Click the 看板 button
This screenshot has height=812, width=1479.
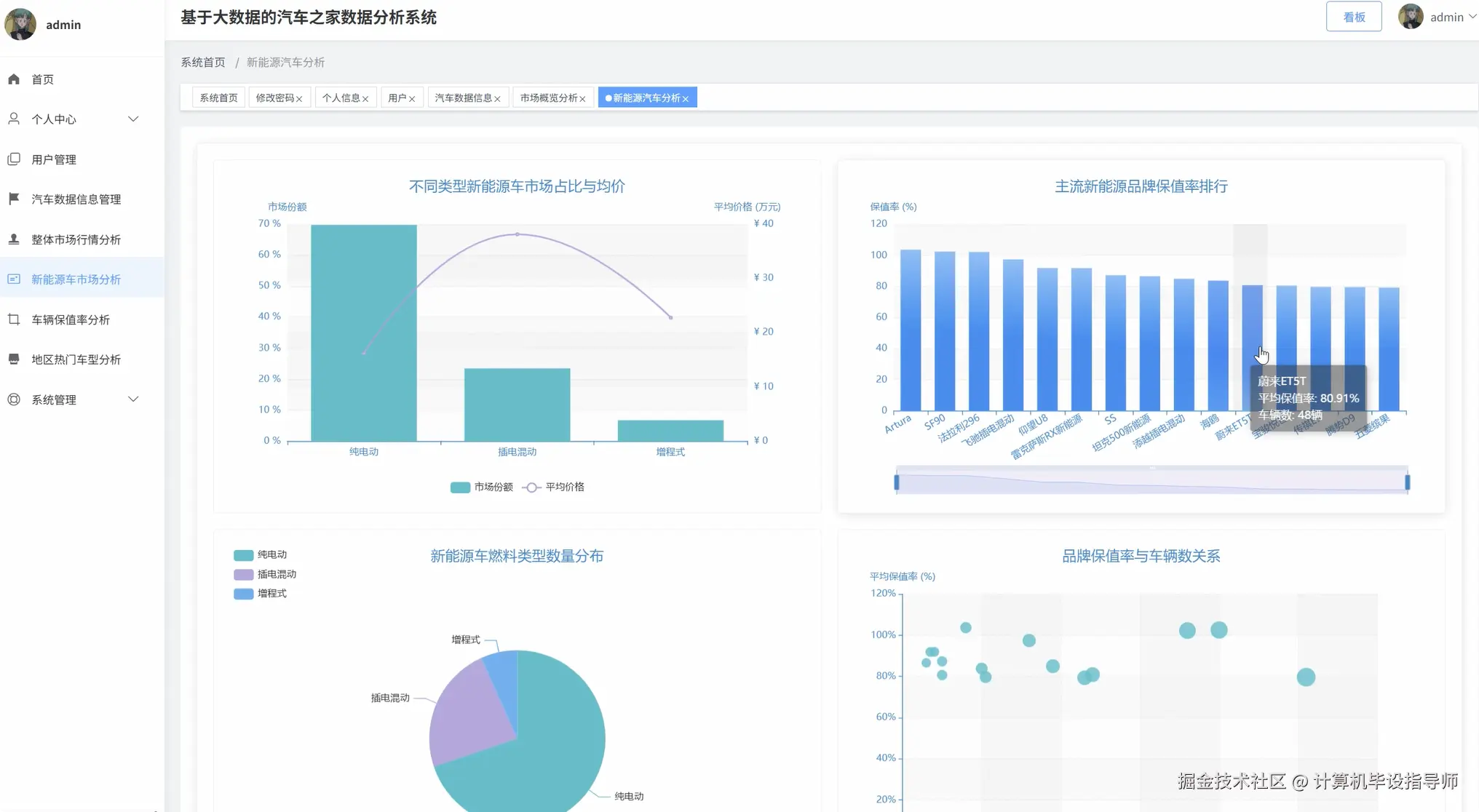pyautogui.click(x=1353, y=17)
